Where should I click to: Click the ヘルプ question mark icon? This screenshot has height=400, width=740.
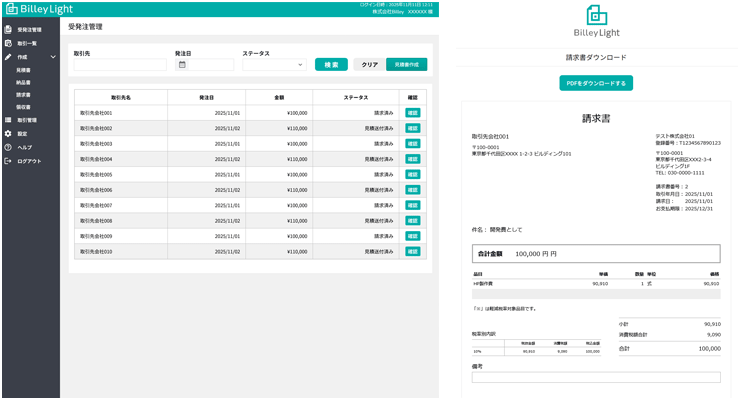pos(8,147)
